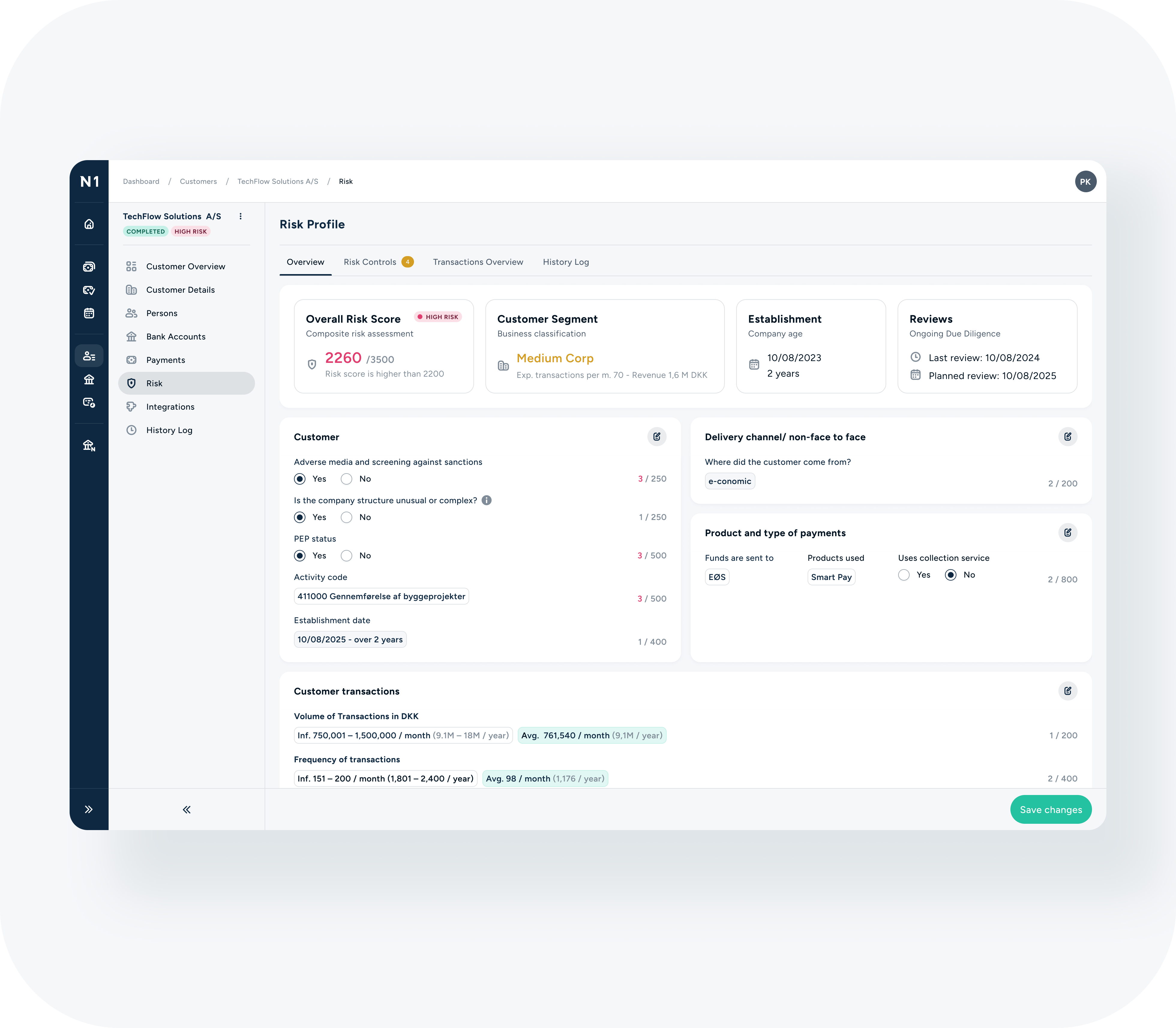This screenshot has height=1028, width=1176.
Task: Open the calendar icon in dark sidebar
Action: pos(89,313)
